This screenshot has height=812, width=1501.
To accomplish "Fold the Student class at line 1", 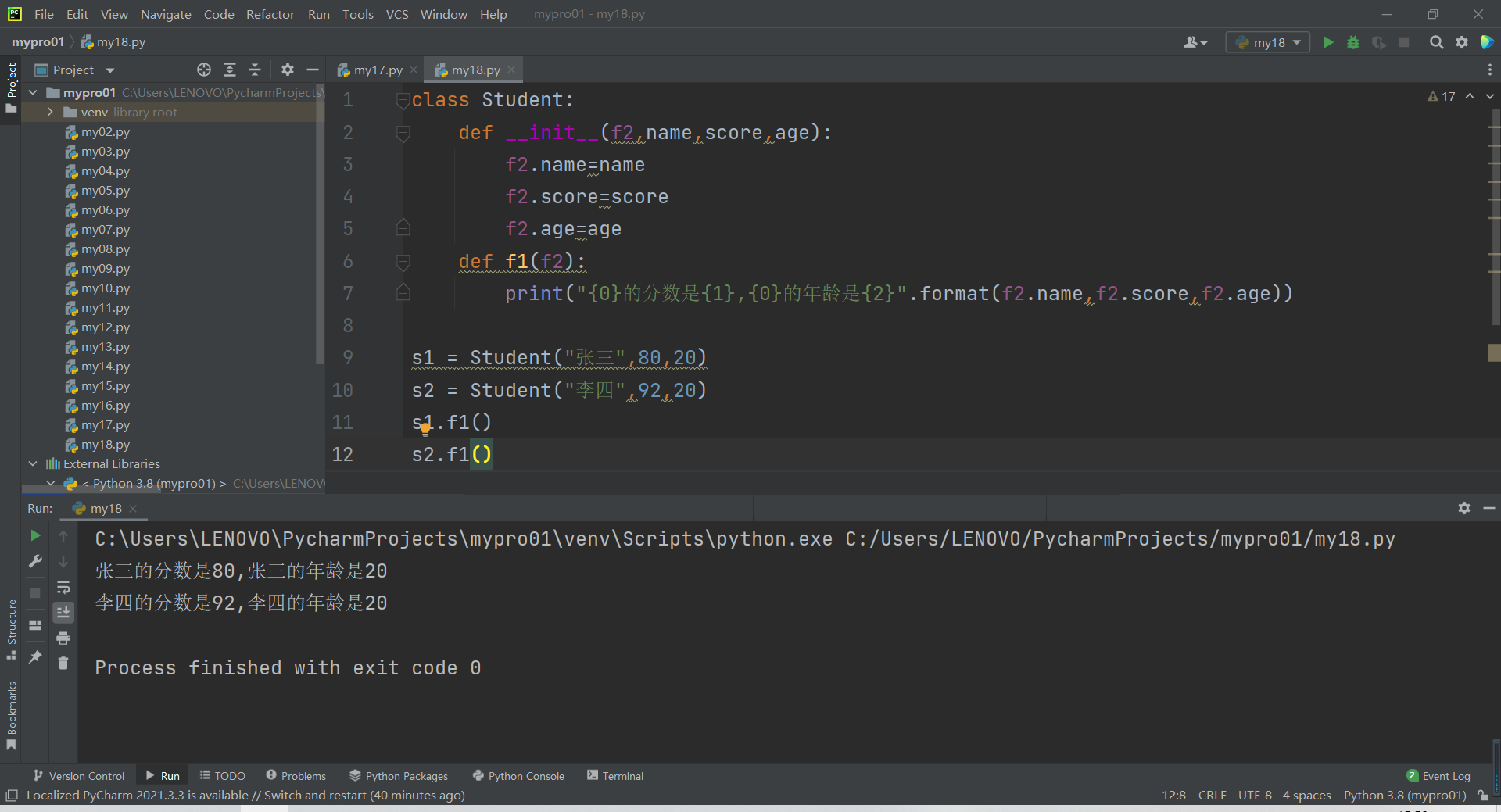I will tap(403, 100).
